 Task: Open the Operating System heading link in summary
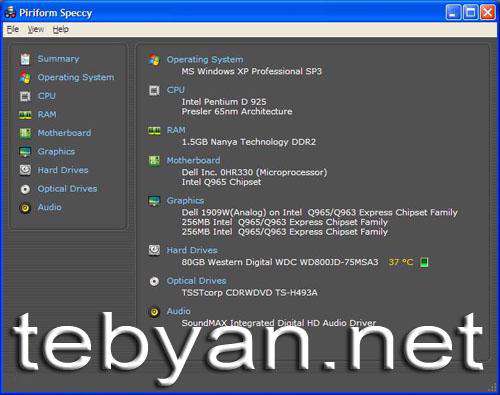click(205, 60)
